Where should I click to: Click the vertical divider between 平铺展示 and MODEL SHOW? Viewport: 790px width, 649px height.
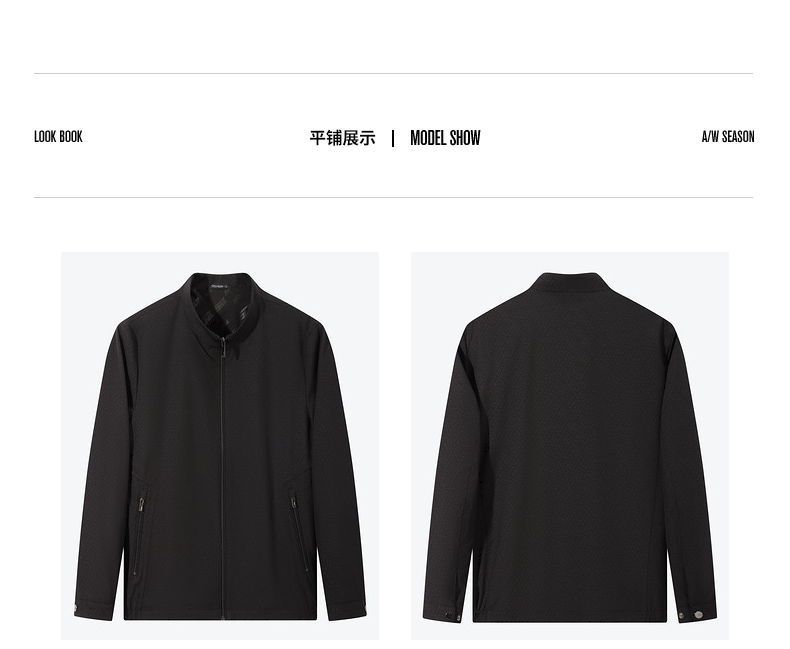click(393, 139)
